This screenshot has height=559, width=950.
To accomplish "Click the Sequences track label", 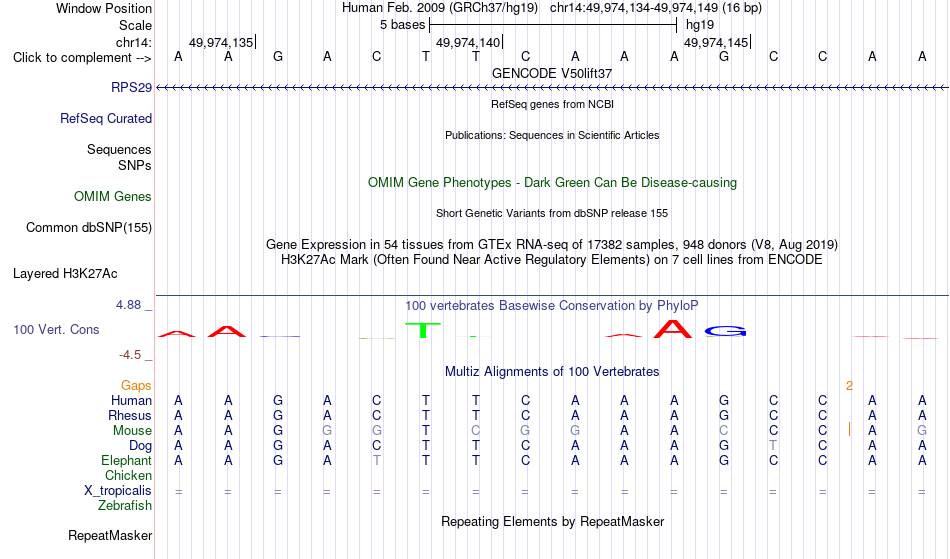I will (119, 150).
